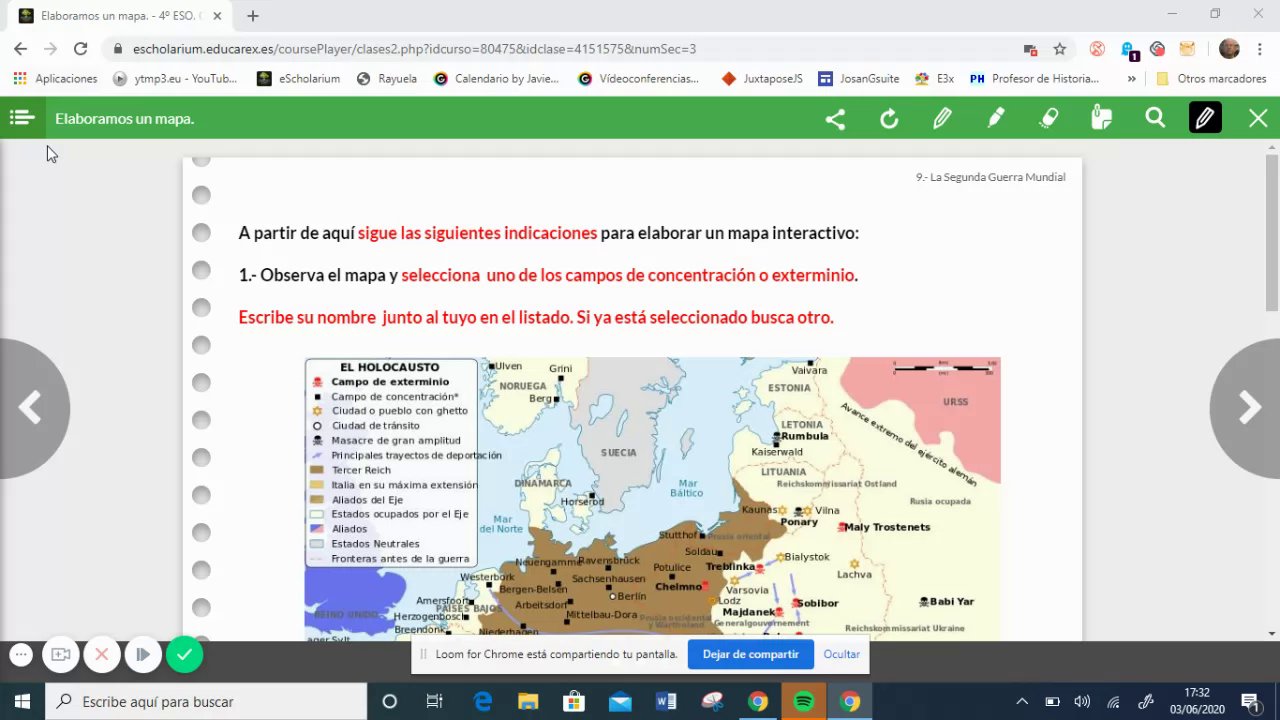
Task: Open a new browser tab
Action: [x=253, y=16]
